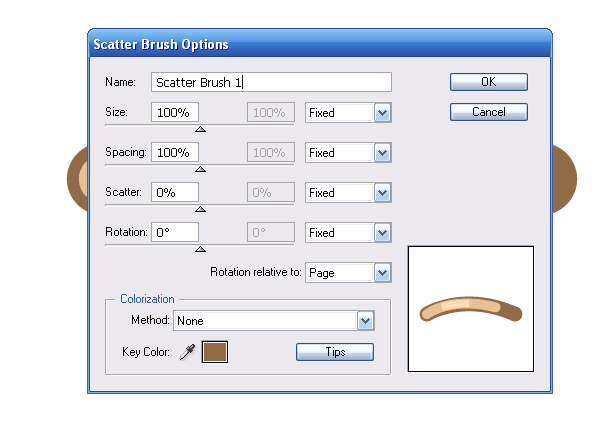Click the Rotation slider handle
Viewport: 600px width, 438px height.
tap(200, 249)
